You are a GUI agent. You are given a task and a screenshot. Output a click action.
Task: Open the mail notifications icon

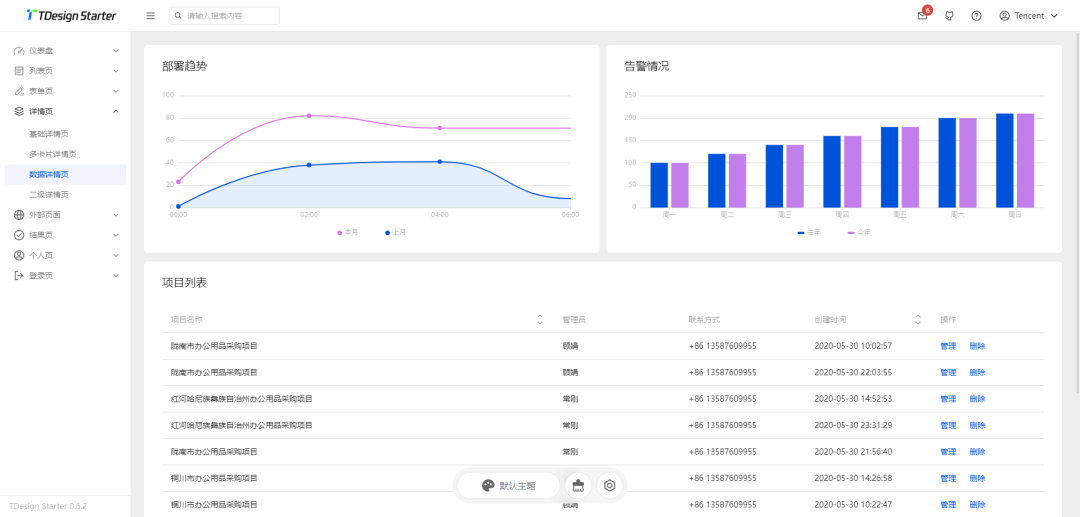click(x=922, y=16)
